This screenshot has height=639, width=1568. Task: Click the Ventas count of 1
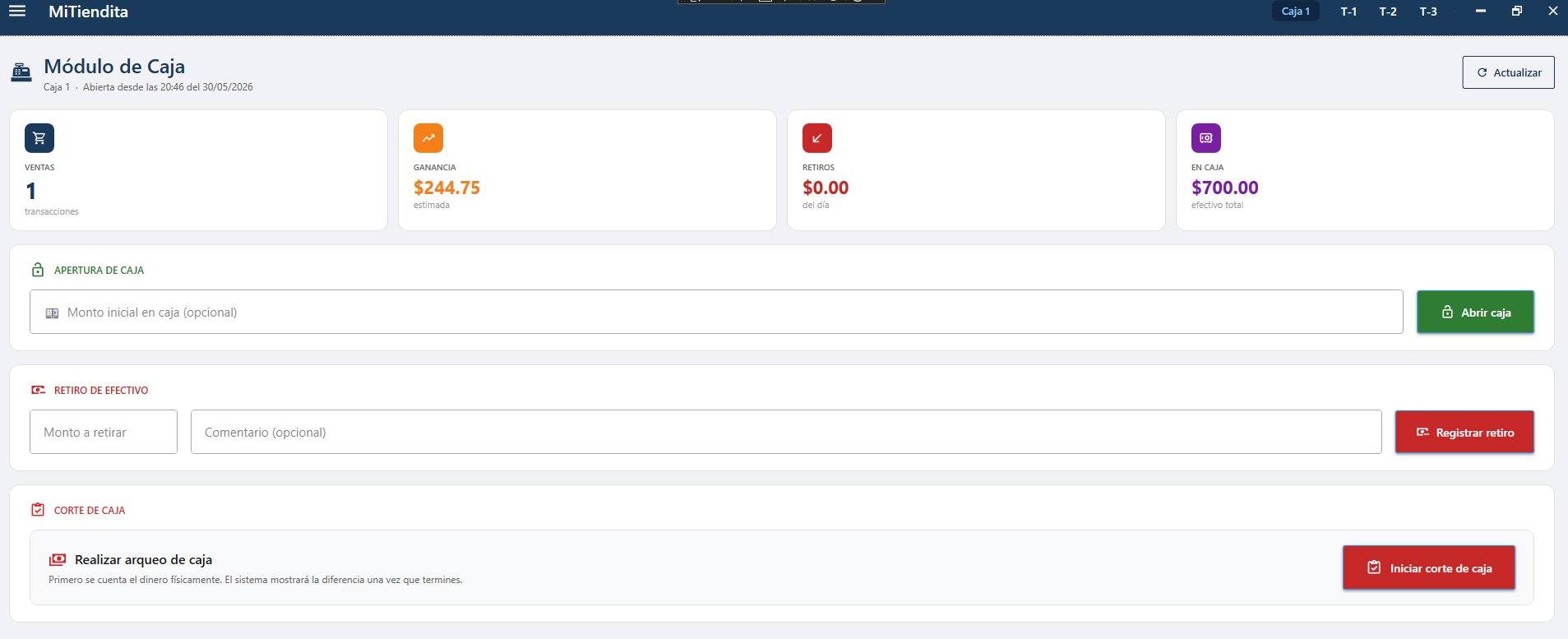31,191
